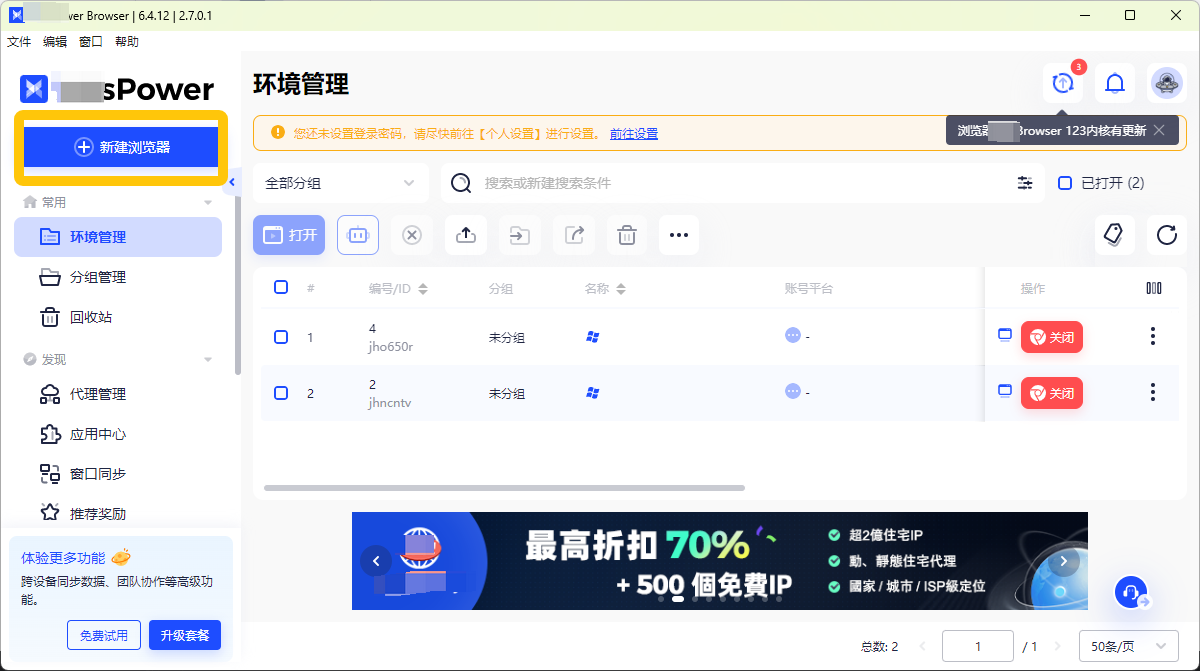Toggle the 已打开 checkbox
This screenshot has width=1200, height=671.
click(x=1065, y=183)
